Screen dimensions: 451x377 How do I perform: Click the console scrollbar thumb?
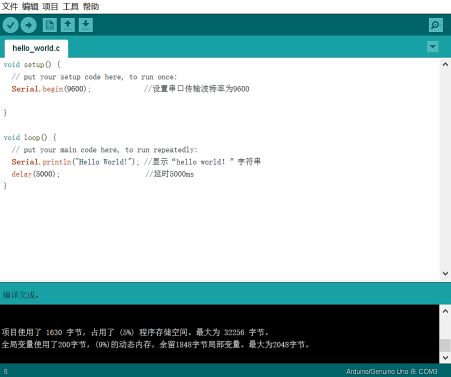[x=445, y=345]
